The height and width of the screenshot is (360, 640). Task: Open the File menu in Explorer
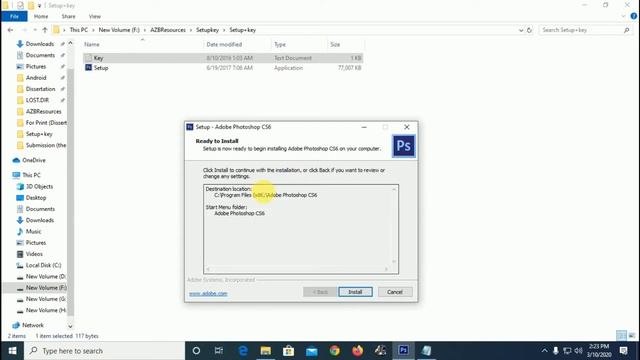14,16
